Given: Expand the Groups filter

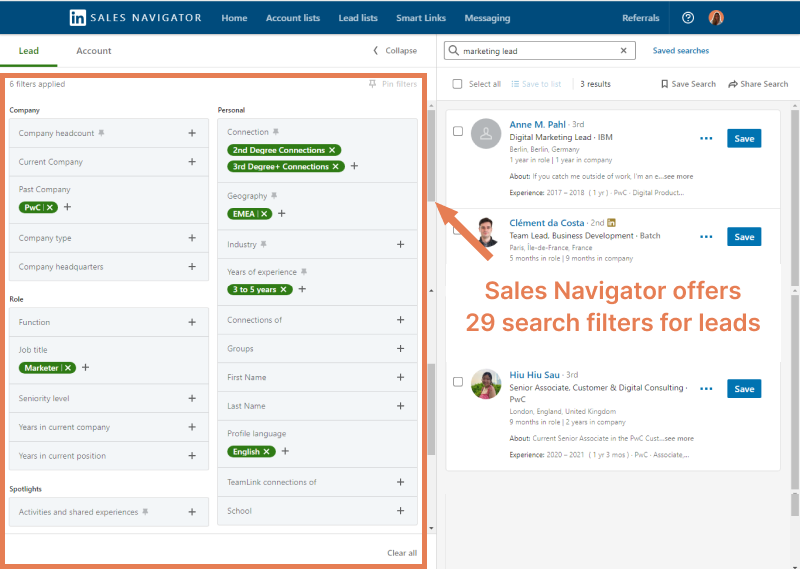Looking at the screenshot, I should 401,349.
